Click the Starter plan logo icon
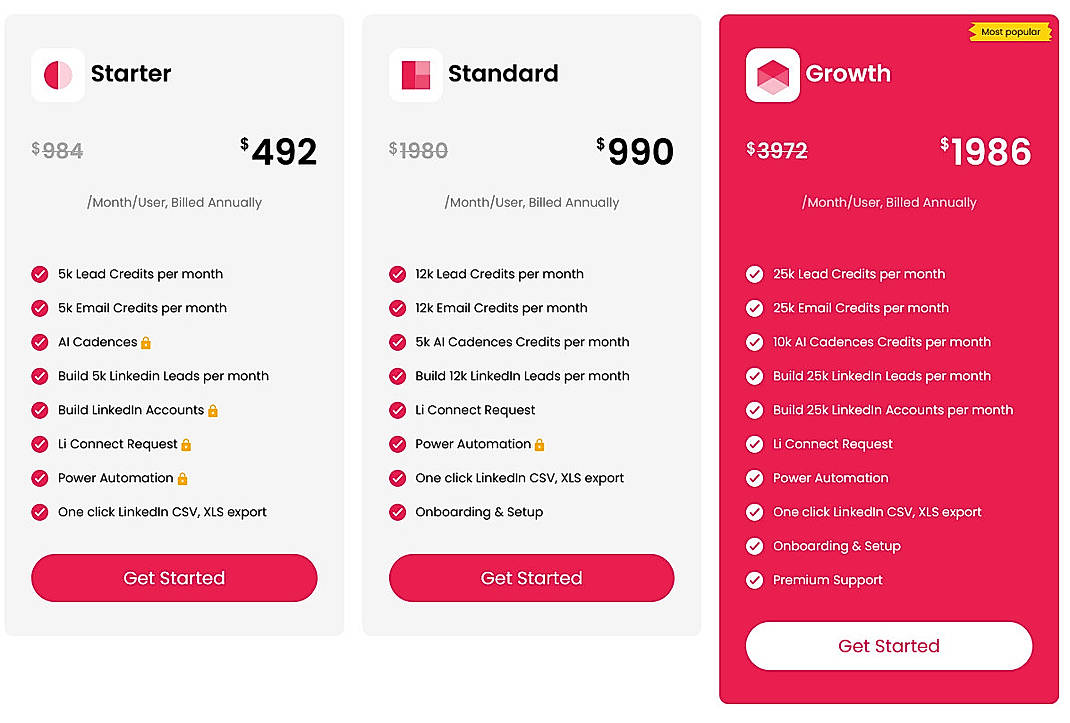 point(58,73)
